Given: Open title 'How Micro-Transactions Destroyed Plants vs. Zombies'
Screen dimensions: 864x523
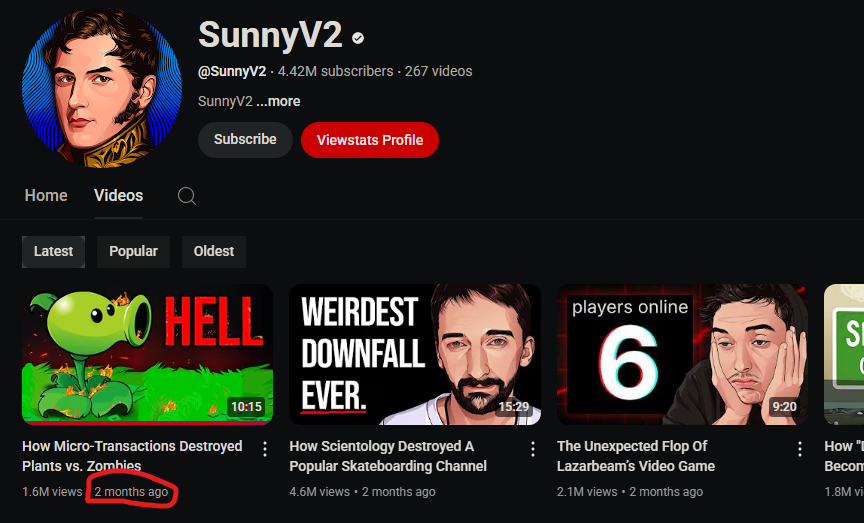Looking at the screenshot, I should [132, 456].
